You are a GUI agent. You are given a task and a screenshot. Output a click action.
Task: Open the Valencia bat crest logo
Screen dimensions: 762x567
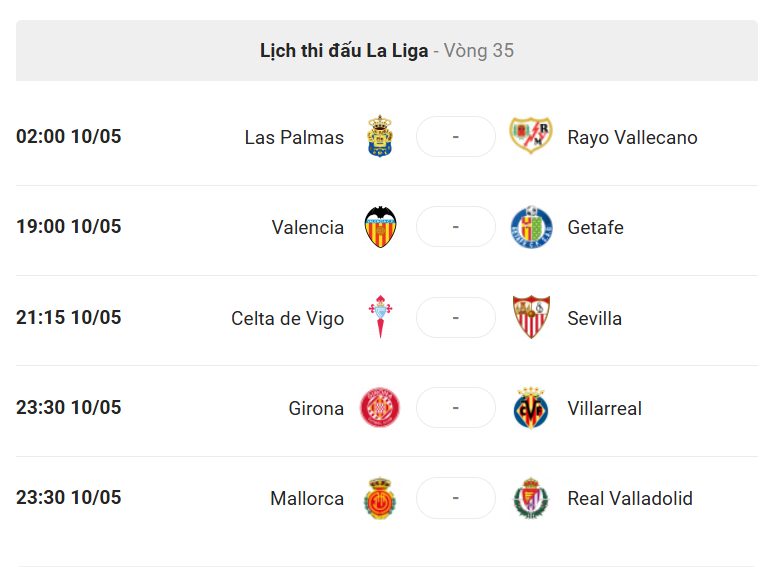tap(381, 227)
